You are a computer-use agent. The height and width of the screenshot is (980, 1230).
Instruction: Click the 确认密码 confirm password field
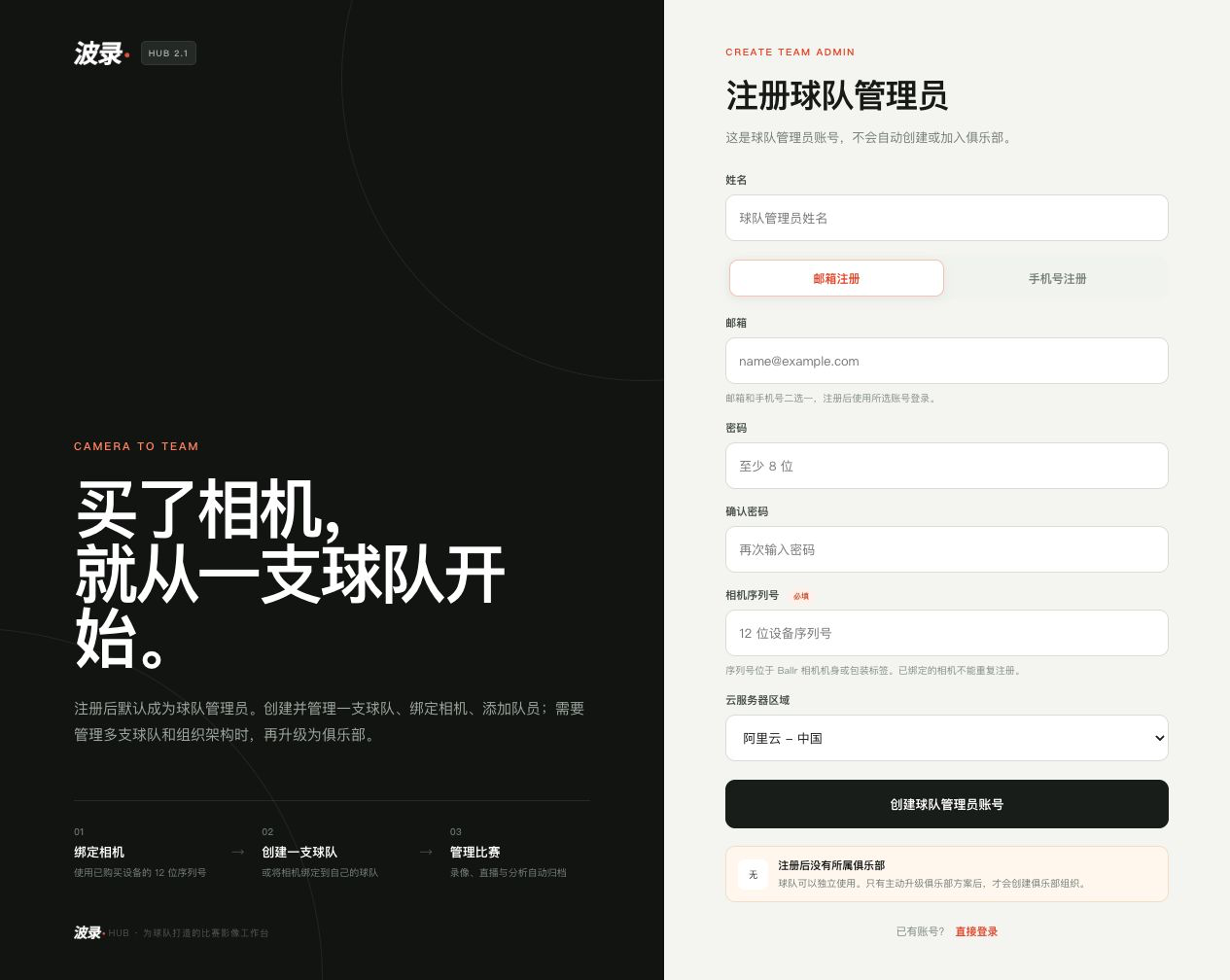click(x=946, y=549)
